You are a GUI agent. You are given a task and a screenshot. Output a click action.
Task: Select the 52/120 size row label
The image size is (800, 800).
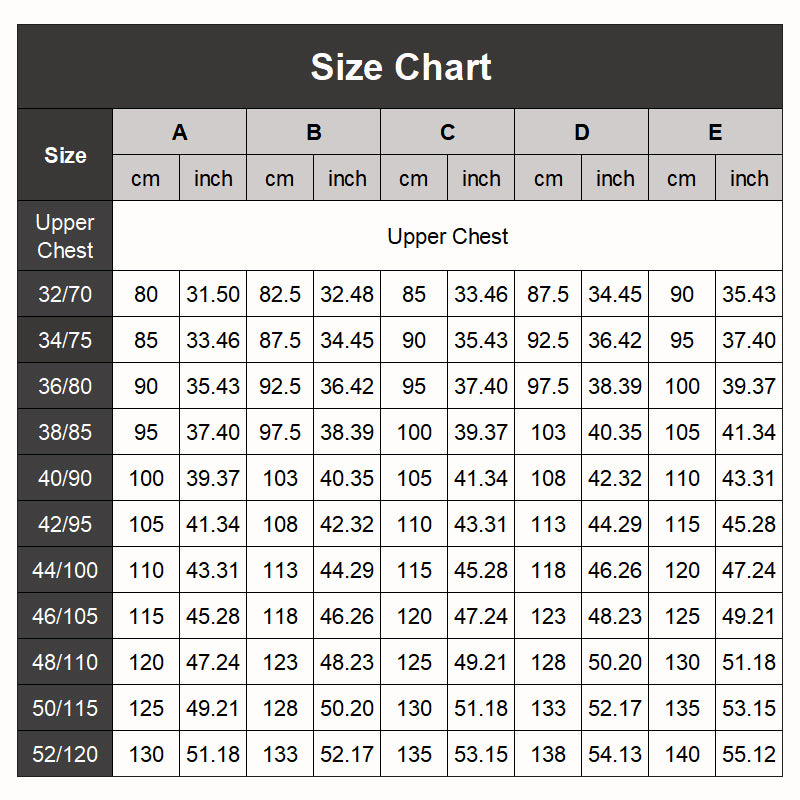click(x=65, y=754)
